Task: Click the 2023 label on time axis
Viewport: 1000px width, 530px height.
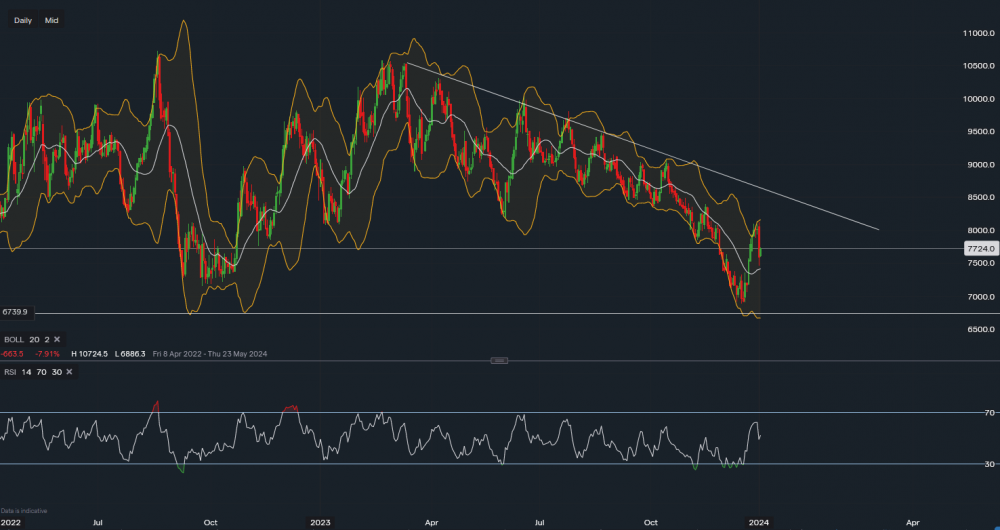Action: [321, 522]
